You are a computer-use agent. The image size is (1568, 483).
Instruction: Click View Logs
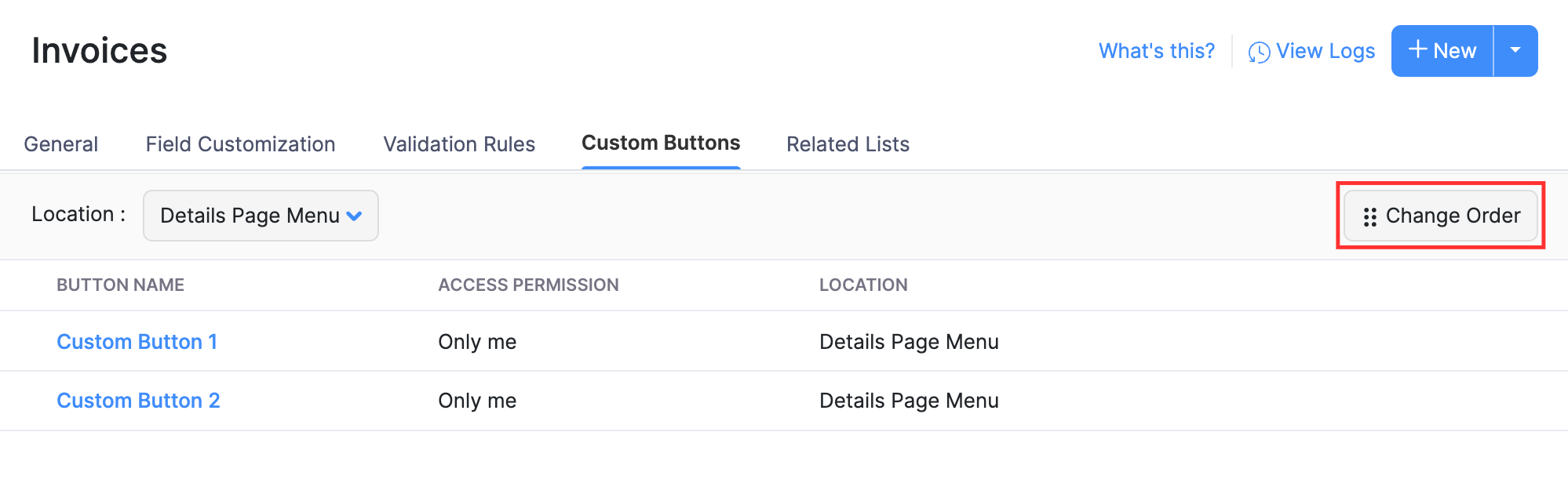1326,50
